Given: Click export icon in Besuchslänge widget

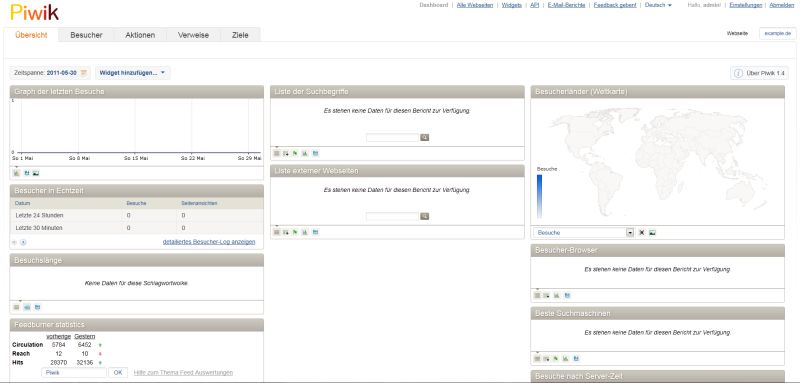Looking at the screenshot, I should point(37,307).
